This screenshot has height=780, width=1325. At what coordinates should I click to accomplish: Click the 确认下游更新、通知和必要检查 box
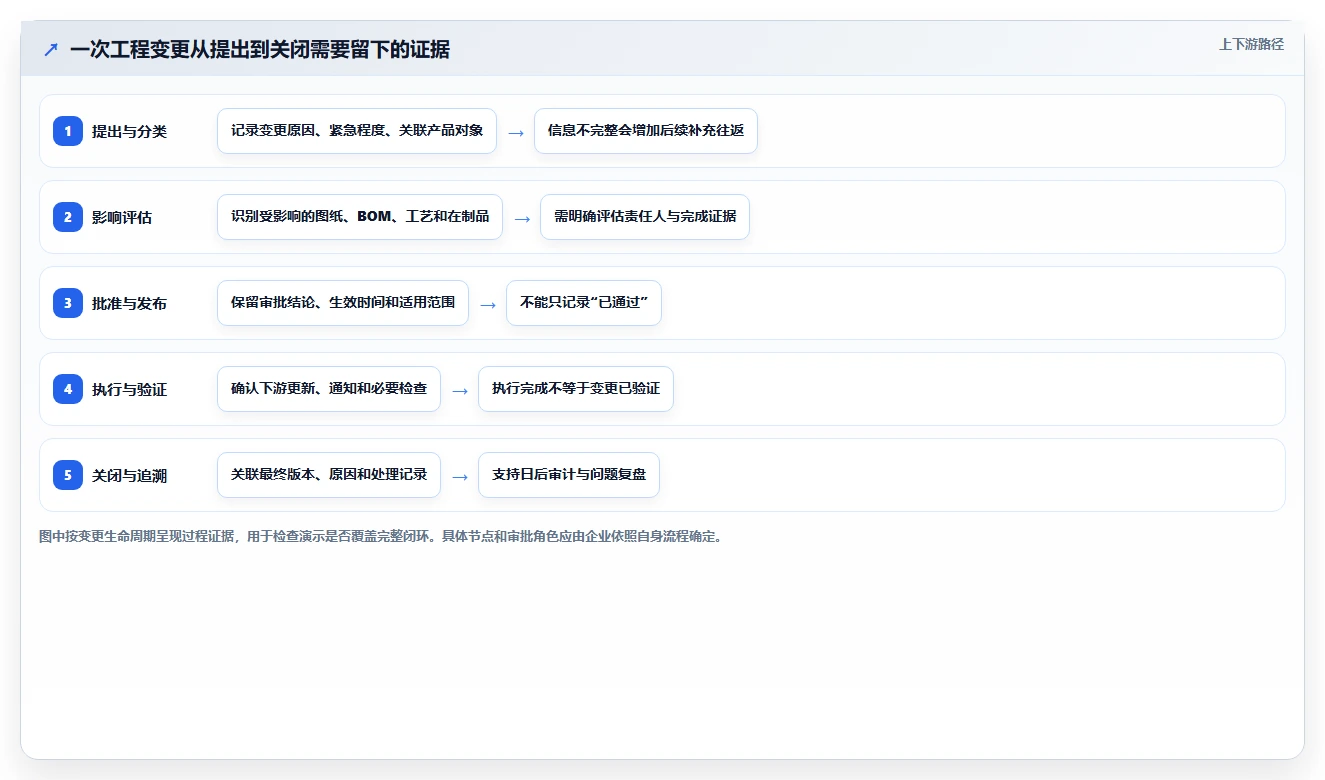click(329, 389)
